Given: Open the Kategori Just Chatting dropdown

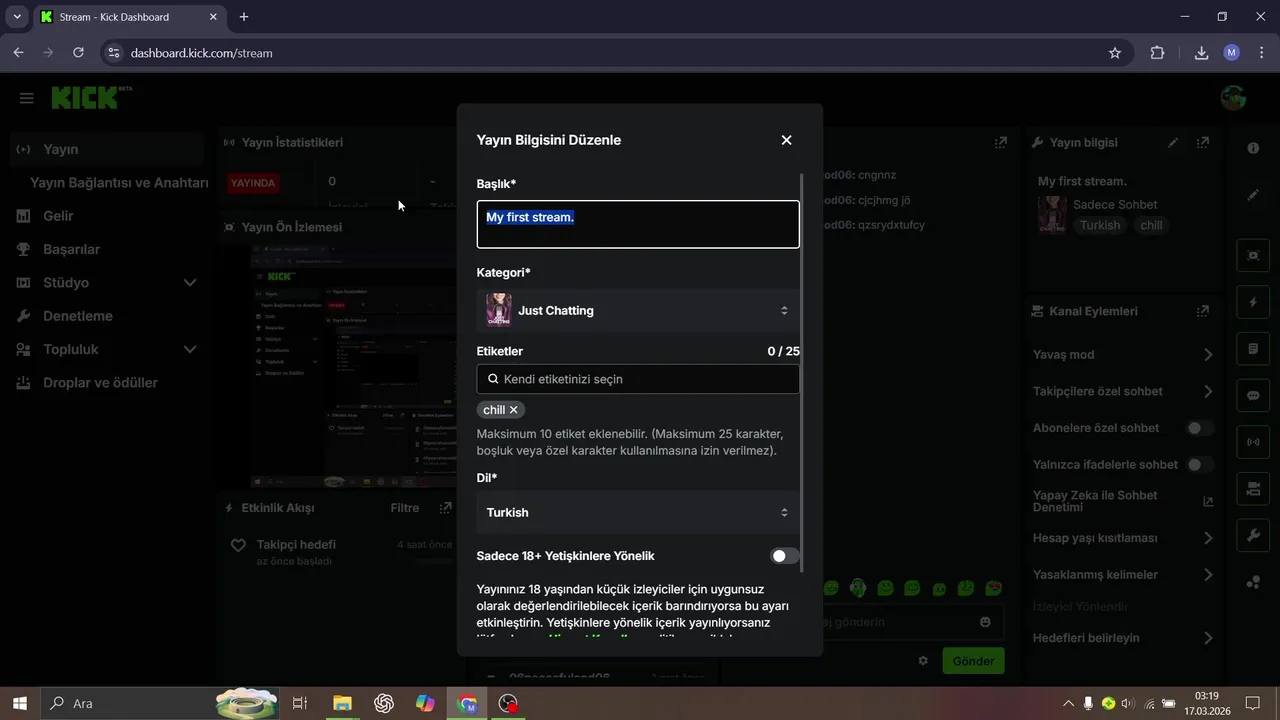Looking at the screenshot, I should click(638, 311).
